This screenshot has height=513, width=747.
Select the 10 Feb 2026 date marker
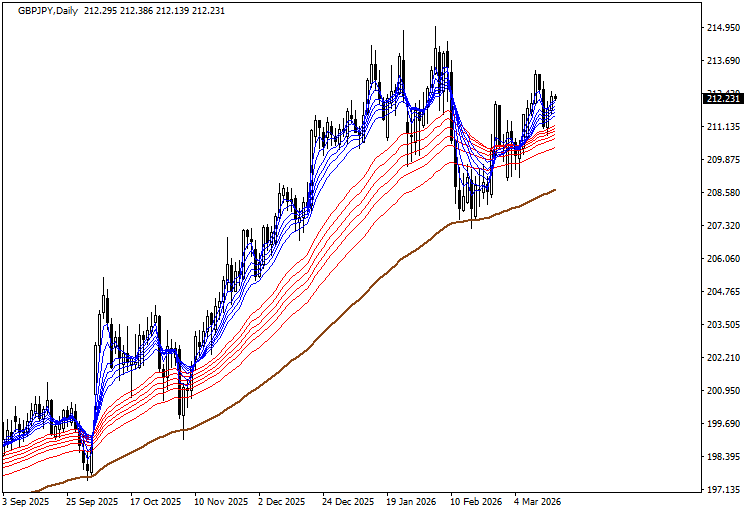click(476, 502)
